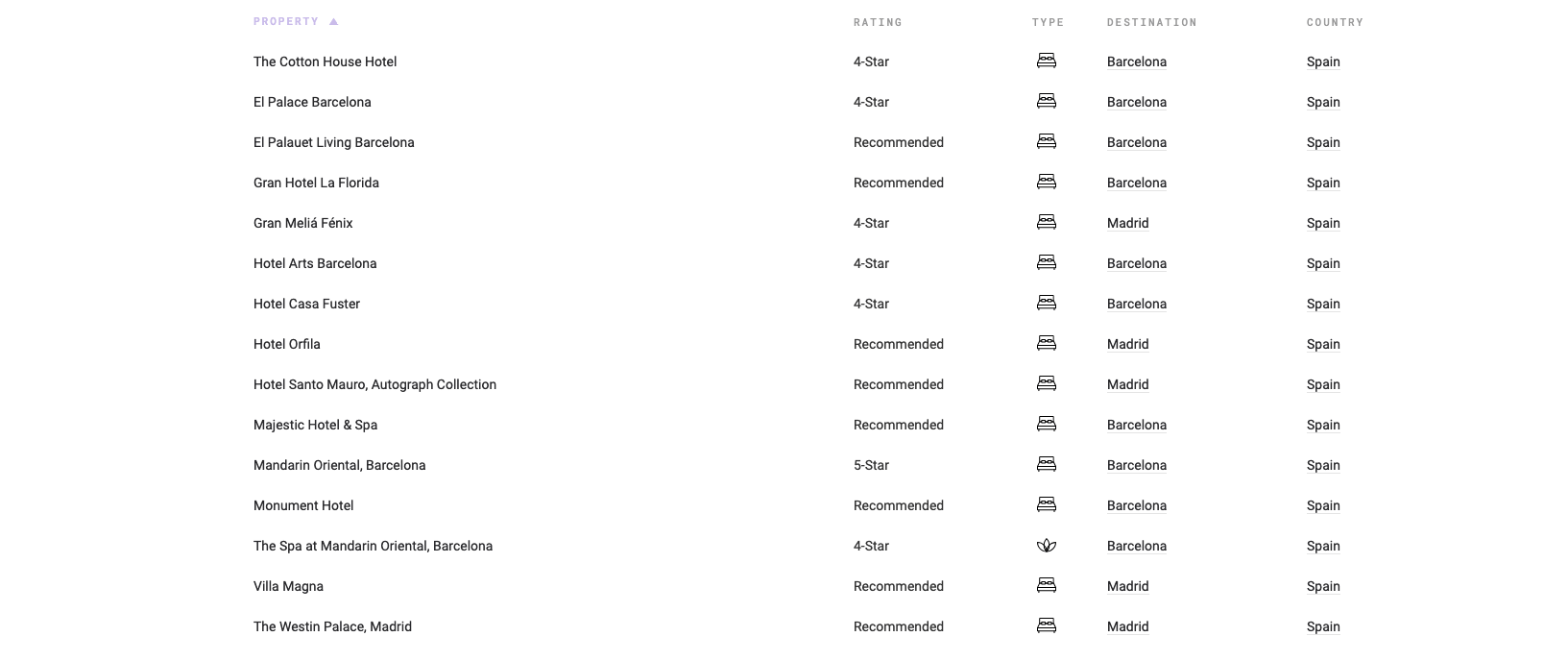Screen dimensions: 1568x661
Task: Select Hotel Santo Mauro, Autograph Collection property
Action: click(x=374, y=384)
